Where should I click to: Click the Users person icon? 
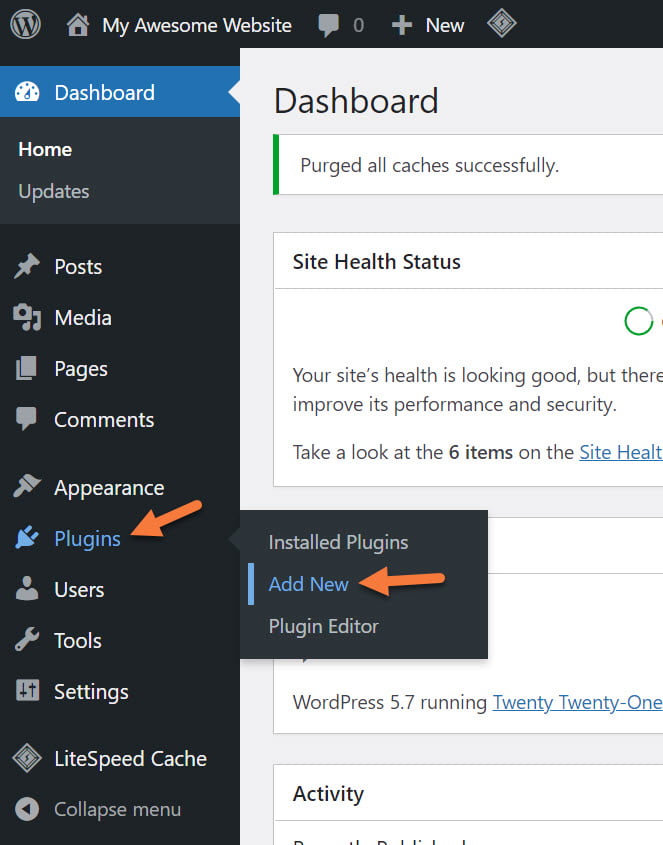point(27,590)
